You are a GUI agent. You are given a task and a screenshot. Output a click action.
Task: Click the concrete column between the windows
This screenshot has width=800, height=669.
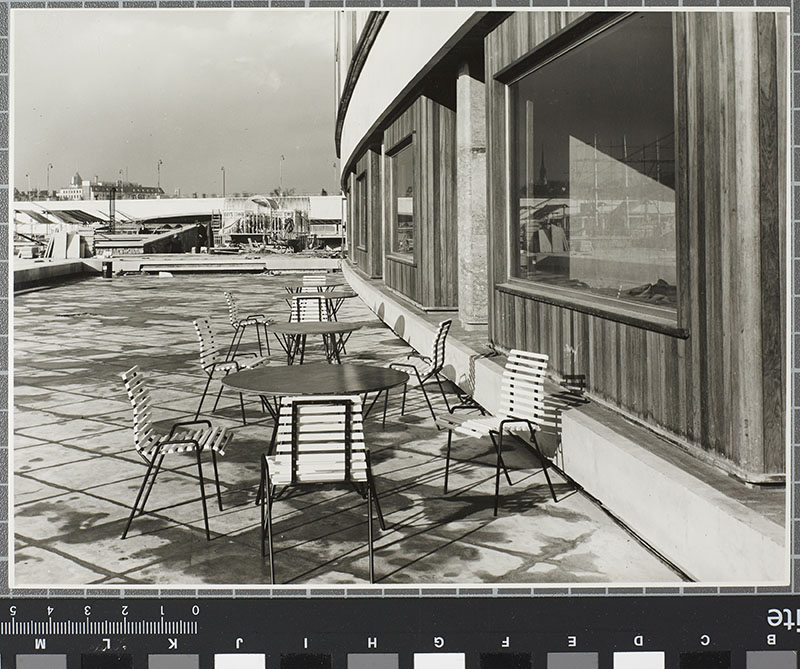(471, 200)
